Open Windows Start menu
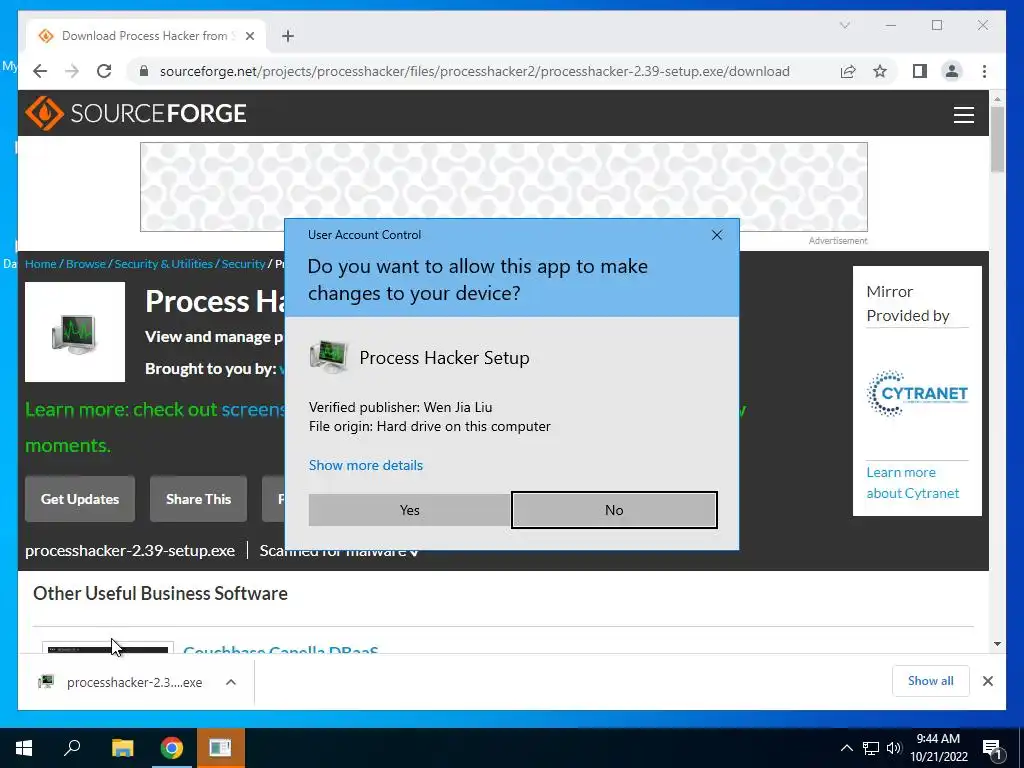The width and height of the screenshot is (1024, 768). pyautogui.click(x=24, y=748)
